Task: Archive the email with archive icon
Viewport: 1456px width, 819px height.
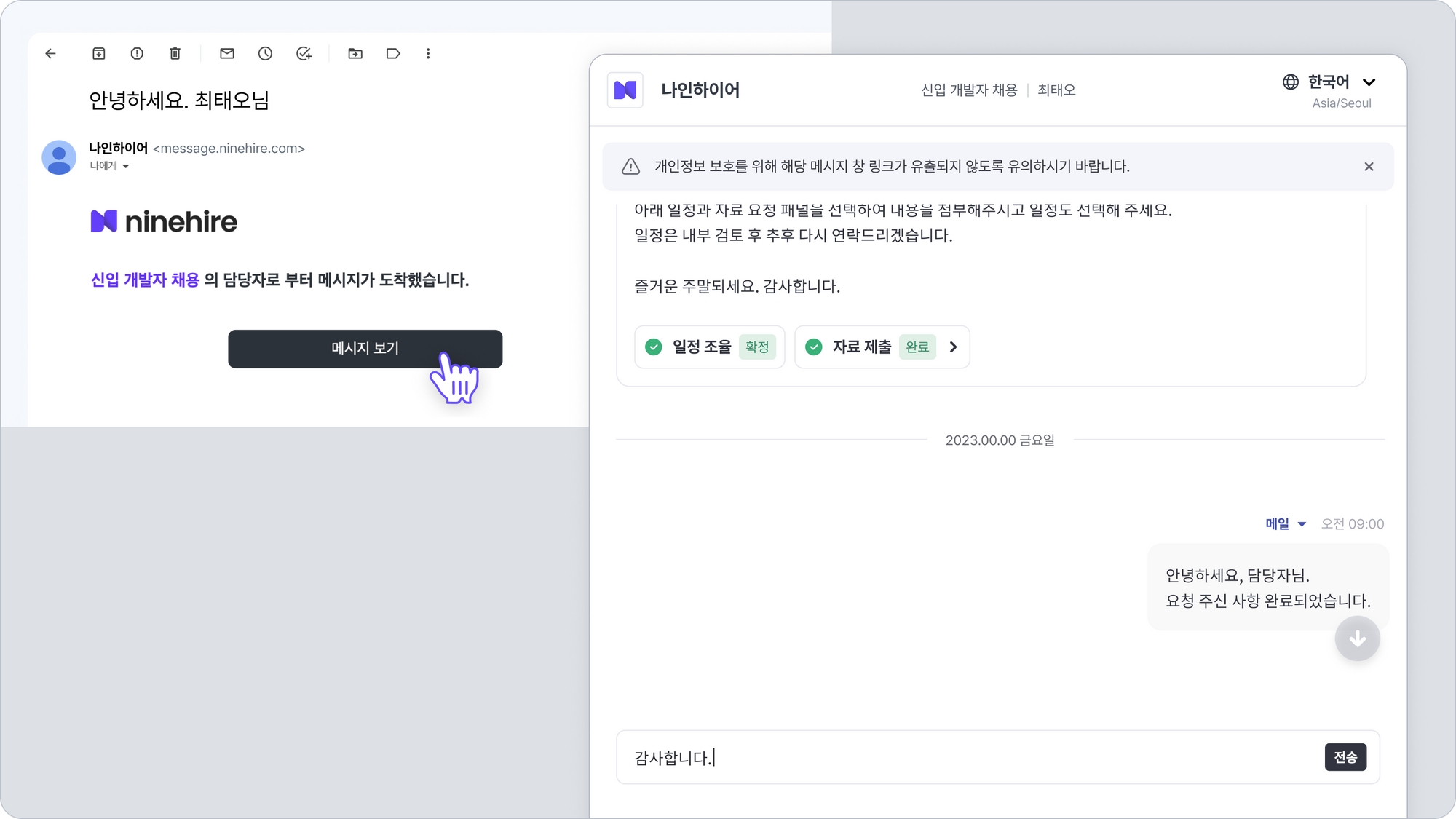Action: [x=99, y=53]
